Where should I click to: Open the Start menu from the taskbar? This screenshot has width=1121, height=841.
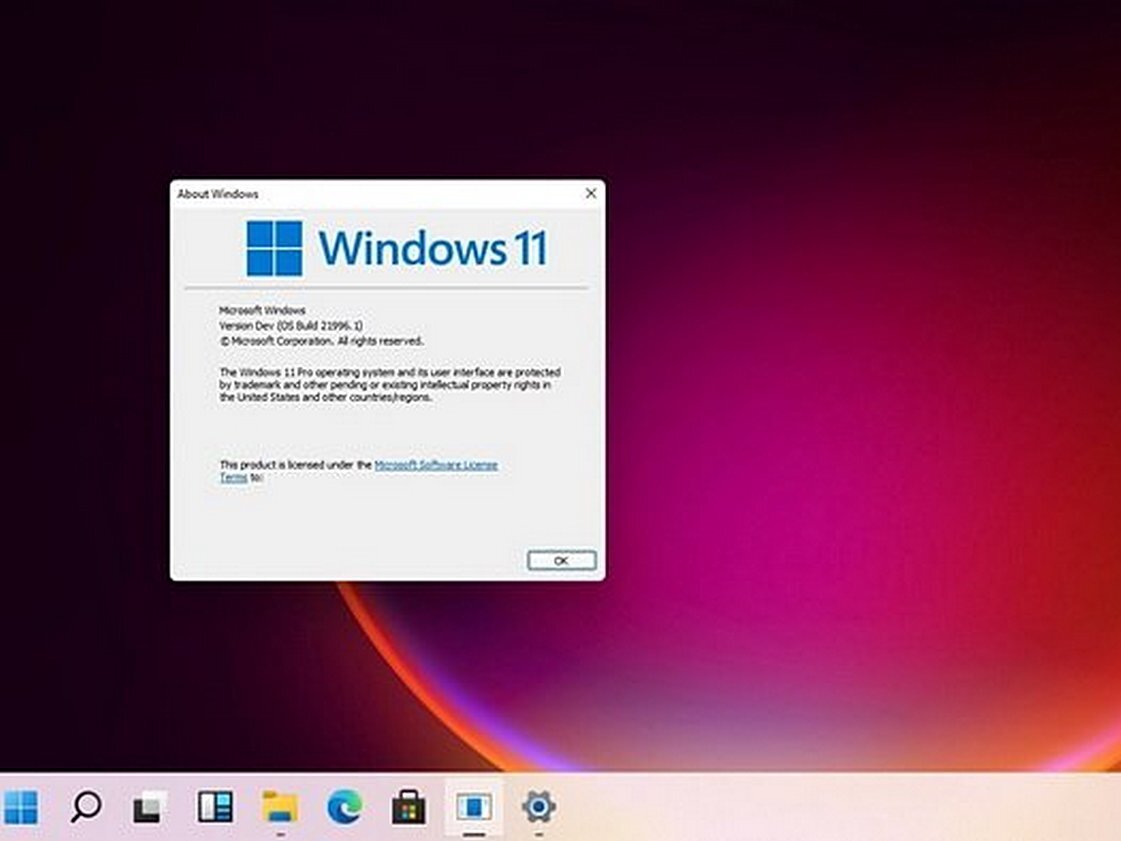click(21, 807)
